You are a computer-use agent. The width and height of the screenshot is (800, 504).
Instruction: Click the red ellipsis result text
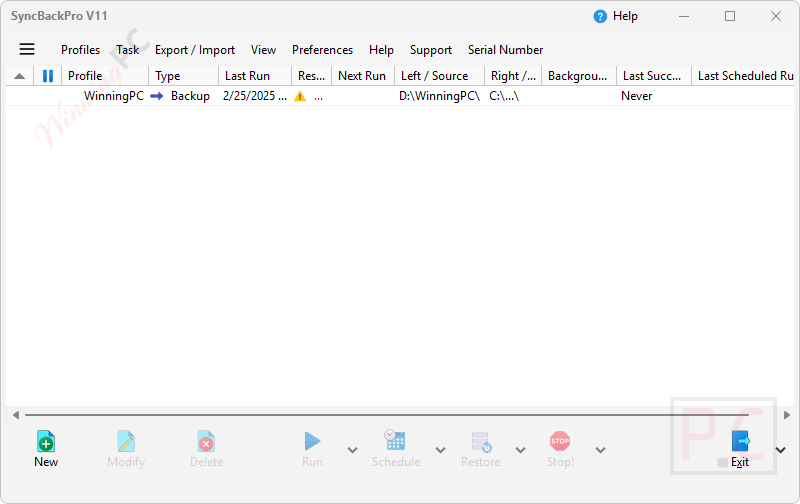coord(318,97)
